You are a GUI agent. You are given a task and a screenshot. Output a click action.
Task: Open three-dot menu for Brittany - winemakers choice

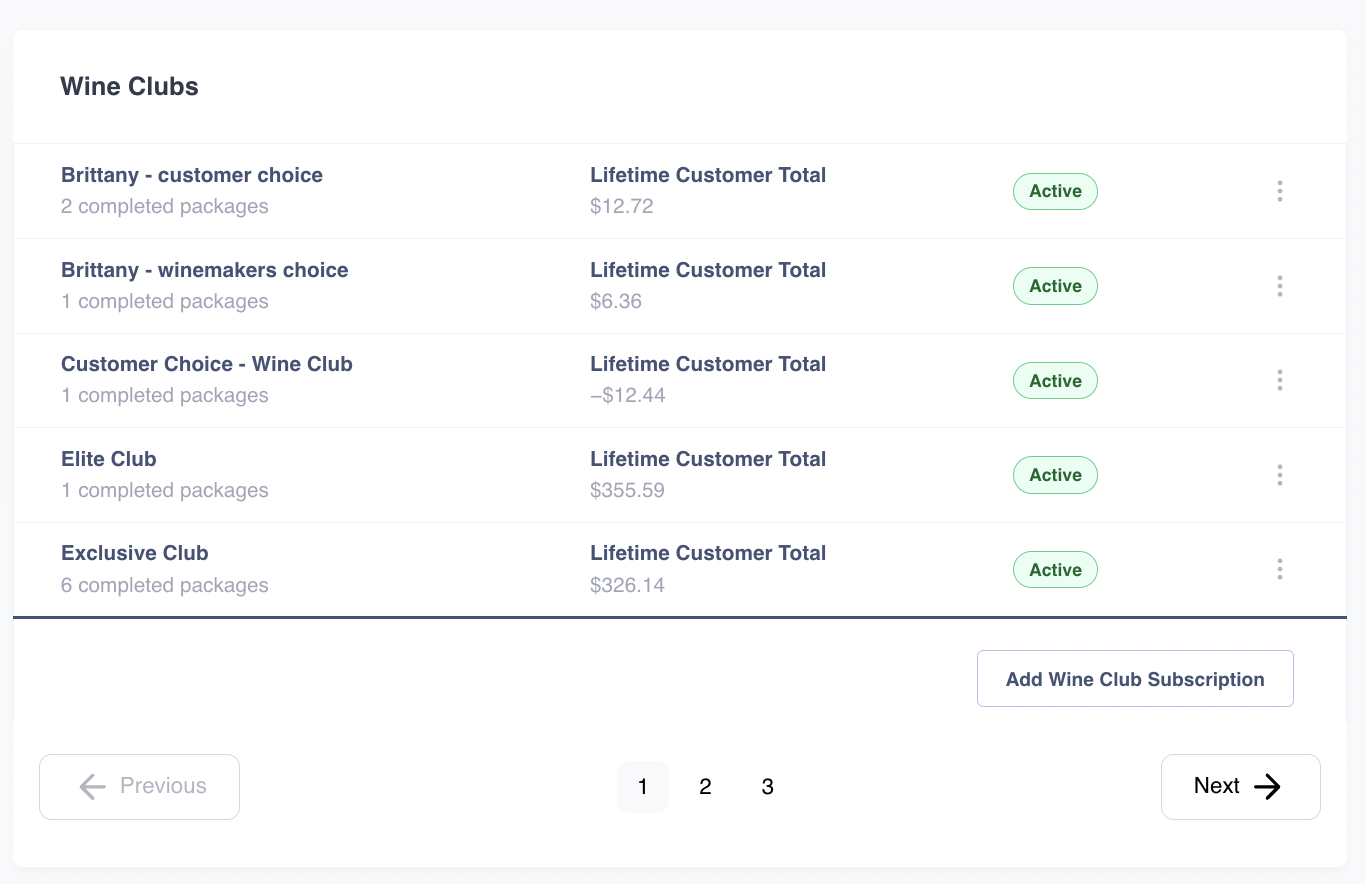click(1279, 286)
